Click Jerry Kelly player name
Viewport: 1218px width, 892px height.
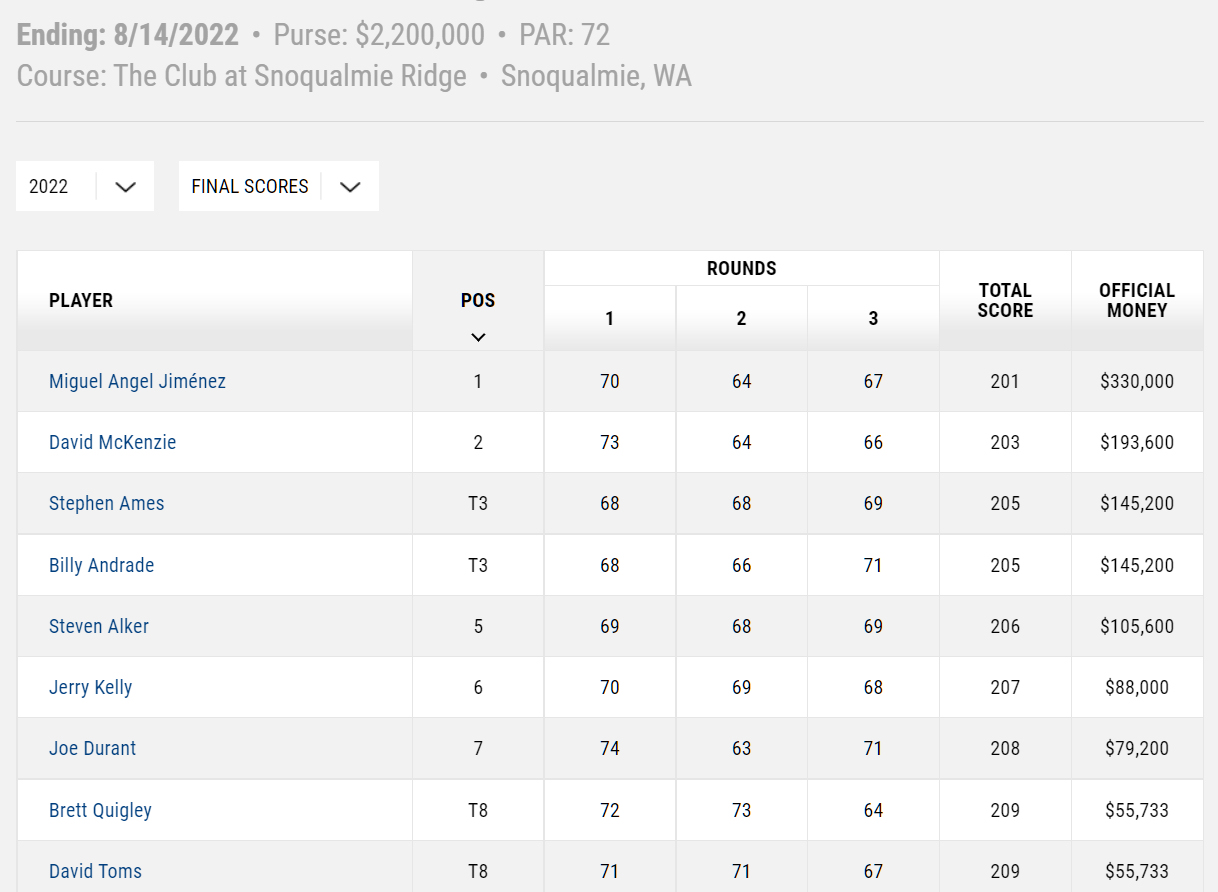90,687
